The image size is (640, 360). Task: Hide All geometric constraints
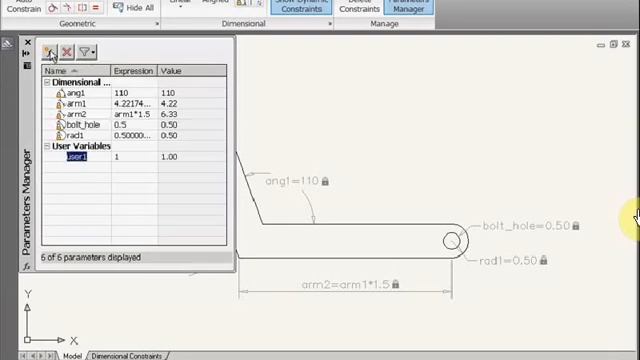(x=133, y=8)
